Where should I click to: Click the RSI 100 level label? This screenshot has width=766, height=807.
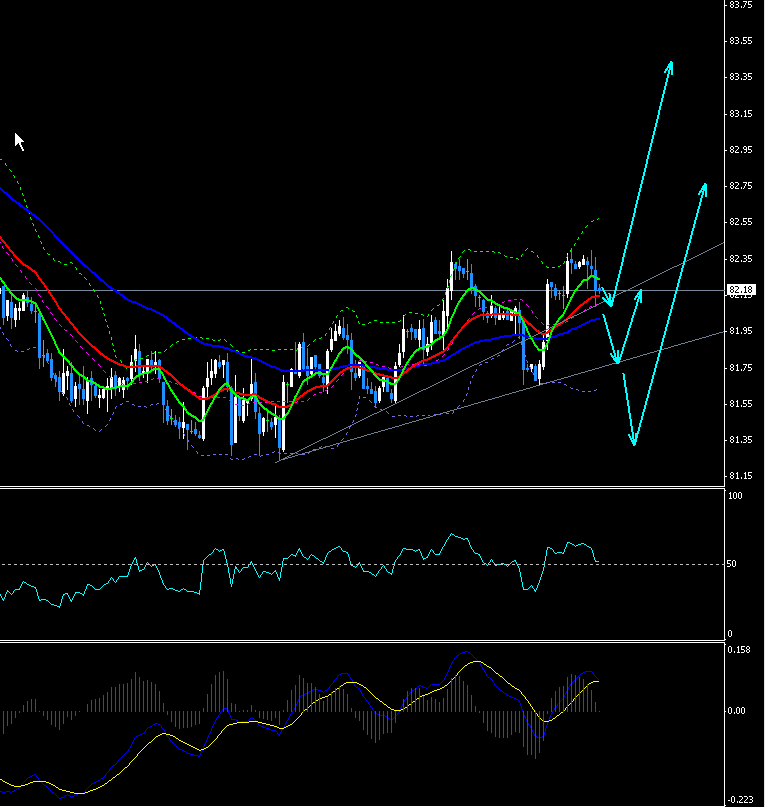point(734,496)
